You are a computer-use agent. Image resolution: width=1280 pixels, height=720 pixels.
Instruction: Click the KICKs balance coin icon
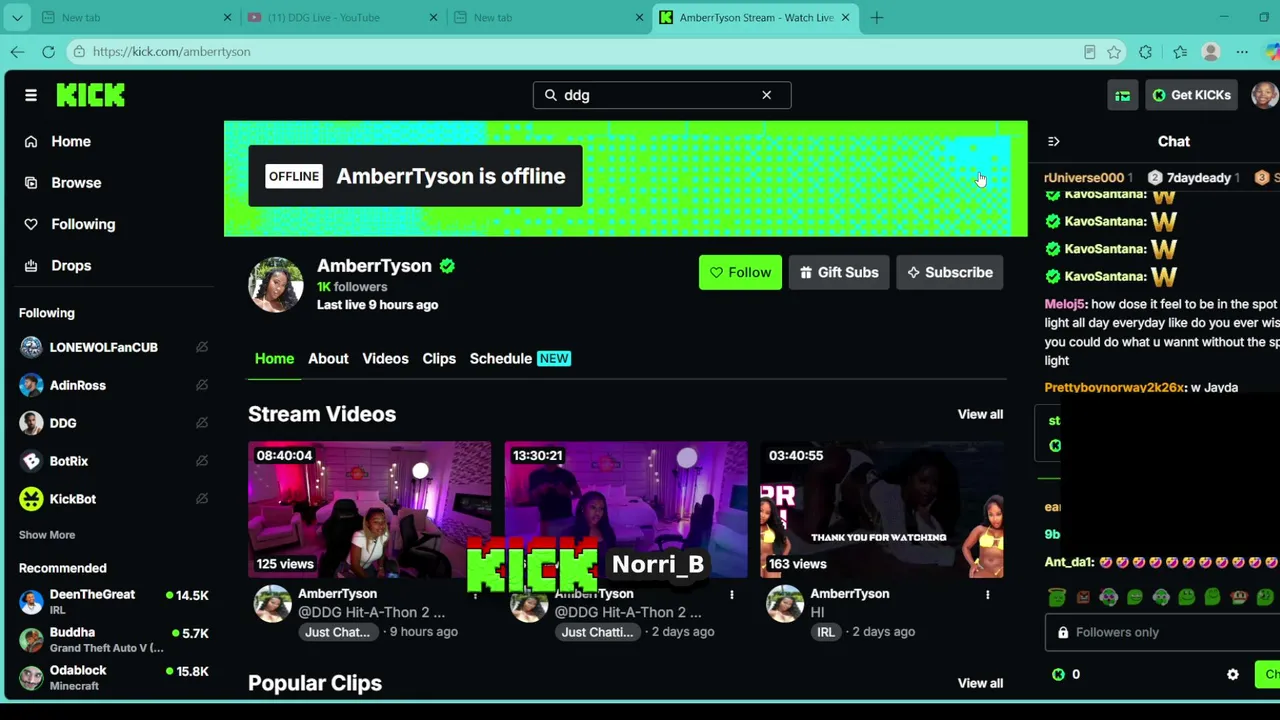pyautogui.click(x=1059, y=675)
